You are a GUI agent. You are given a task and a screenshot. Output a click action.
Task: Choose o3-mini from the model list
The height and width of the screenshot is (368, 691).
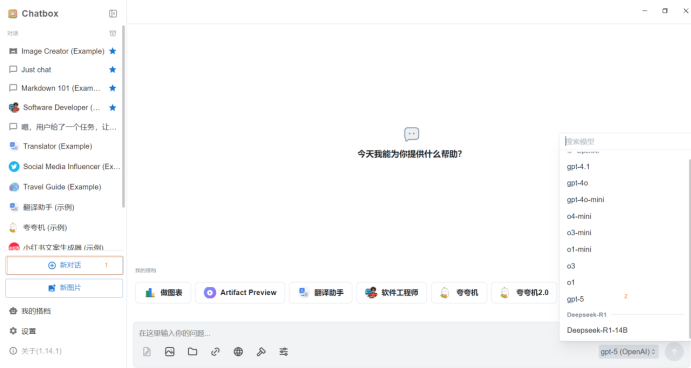click(x=624, y=233)
